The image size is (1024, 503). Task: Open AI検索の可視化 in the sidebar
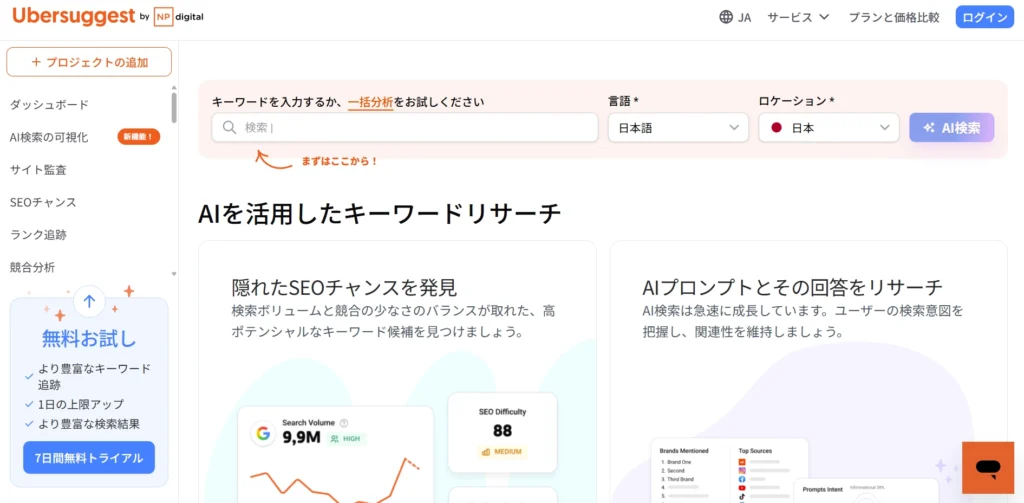click(49, 137)
